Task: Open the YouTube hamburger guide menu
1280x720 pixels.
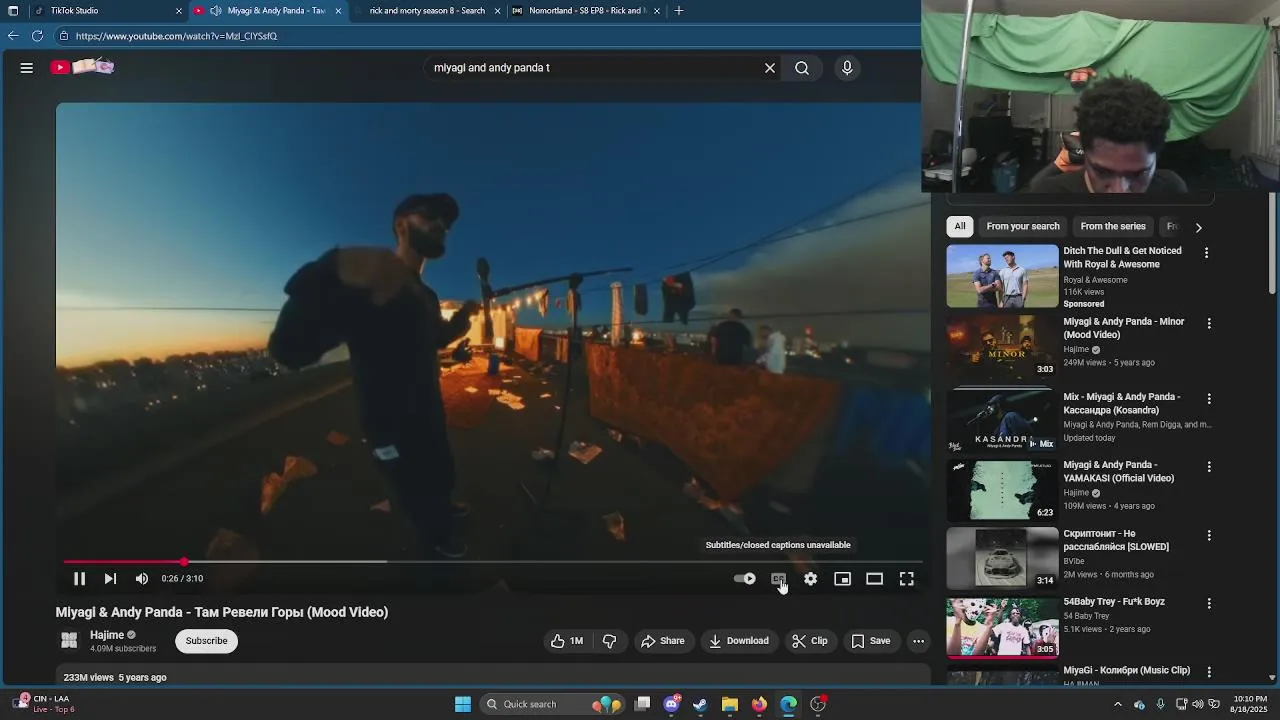Action: (27, 68)
